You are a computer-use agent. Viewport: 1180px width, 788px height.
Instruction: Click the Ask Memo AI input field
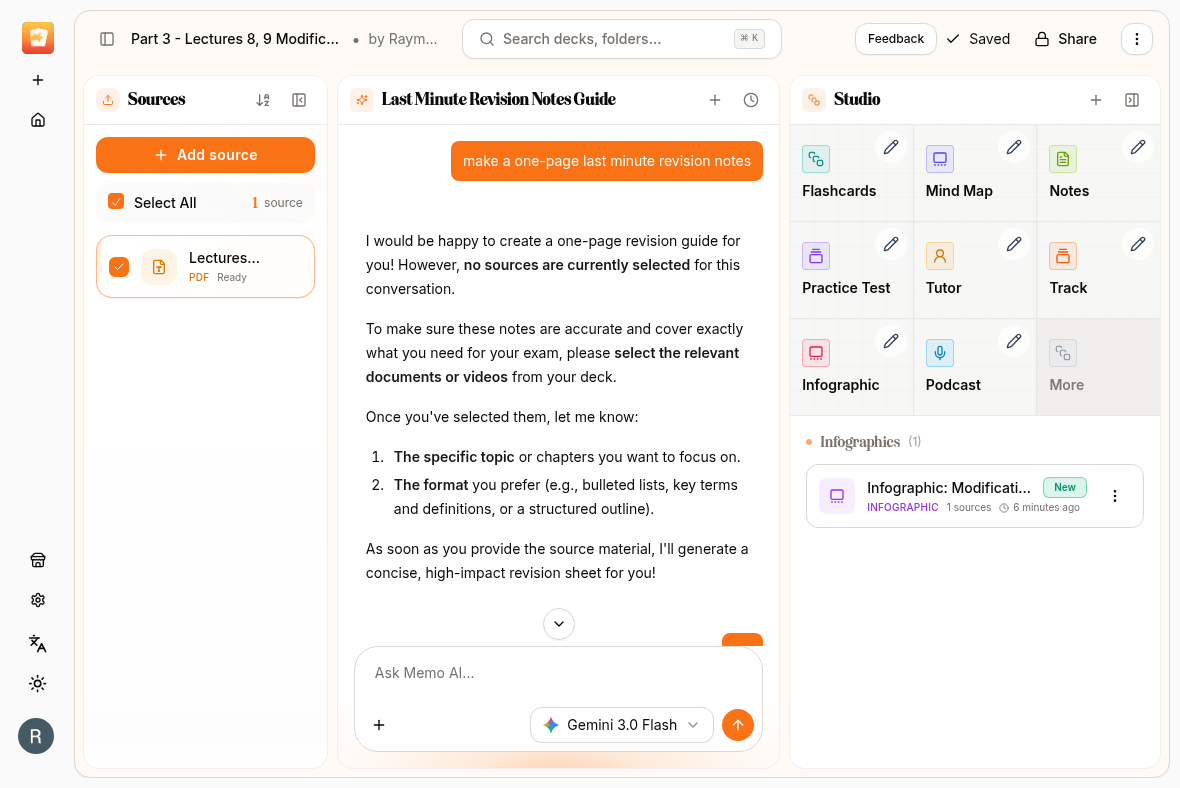click(x=558, y=673)
